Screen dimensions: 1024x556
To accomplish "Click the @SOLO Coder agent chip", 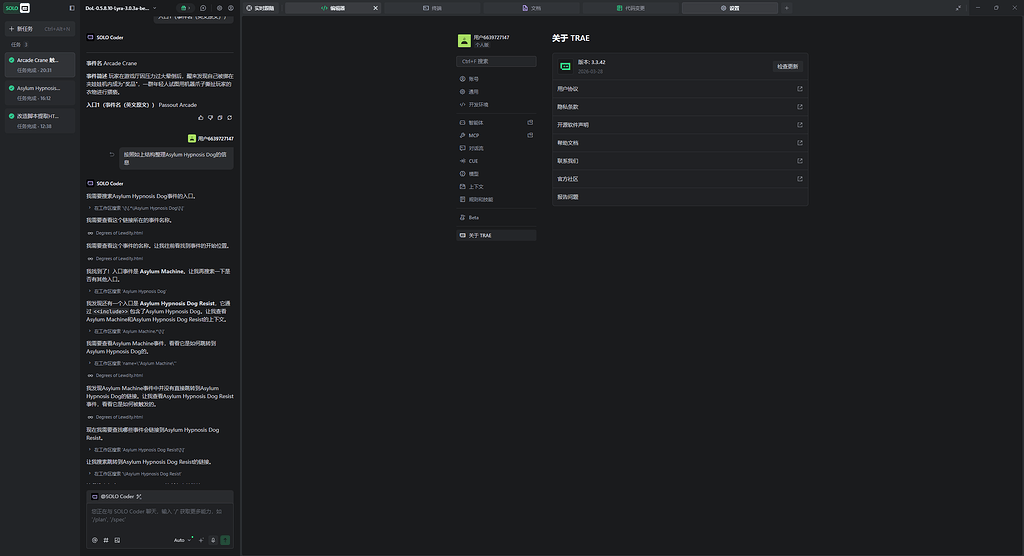I will (x=117, y=497).
